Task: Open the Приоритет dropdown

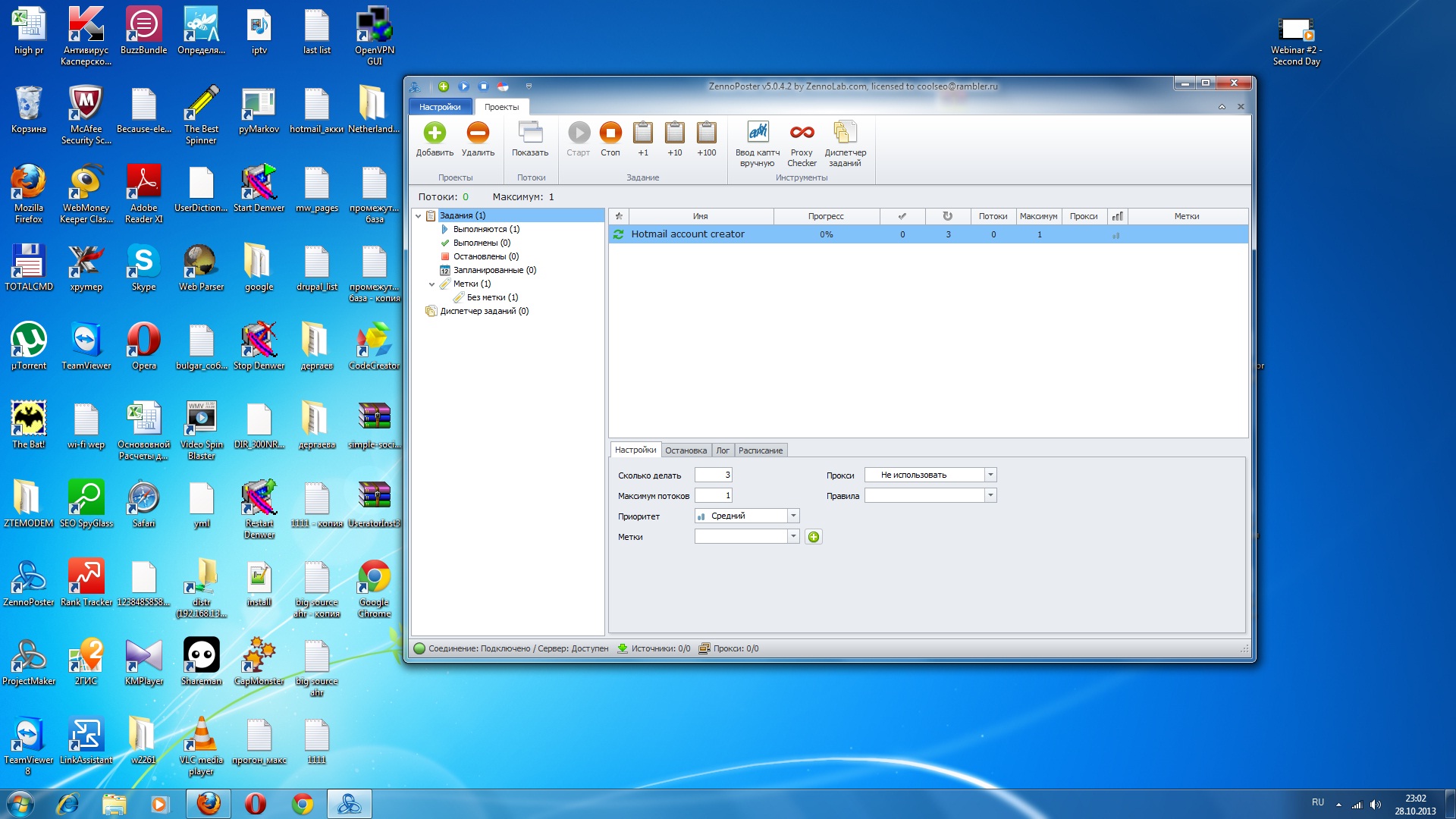Action: (793, 516)
